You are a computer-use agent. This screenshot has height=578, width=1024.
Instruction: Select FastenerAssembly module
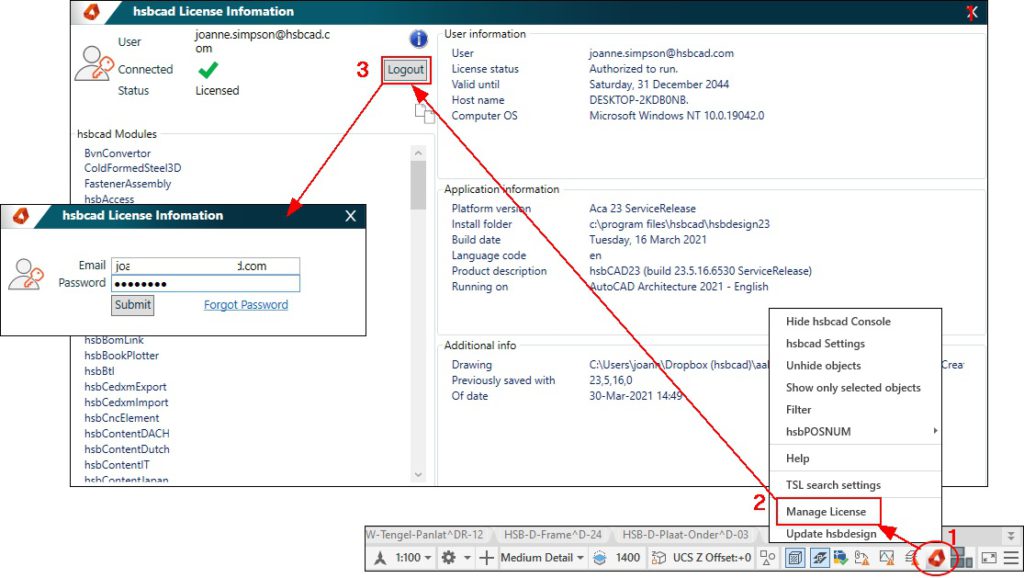pyautogui.click(x=127, y=184)
